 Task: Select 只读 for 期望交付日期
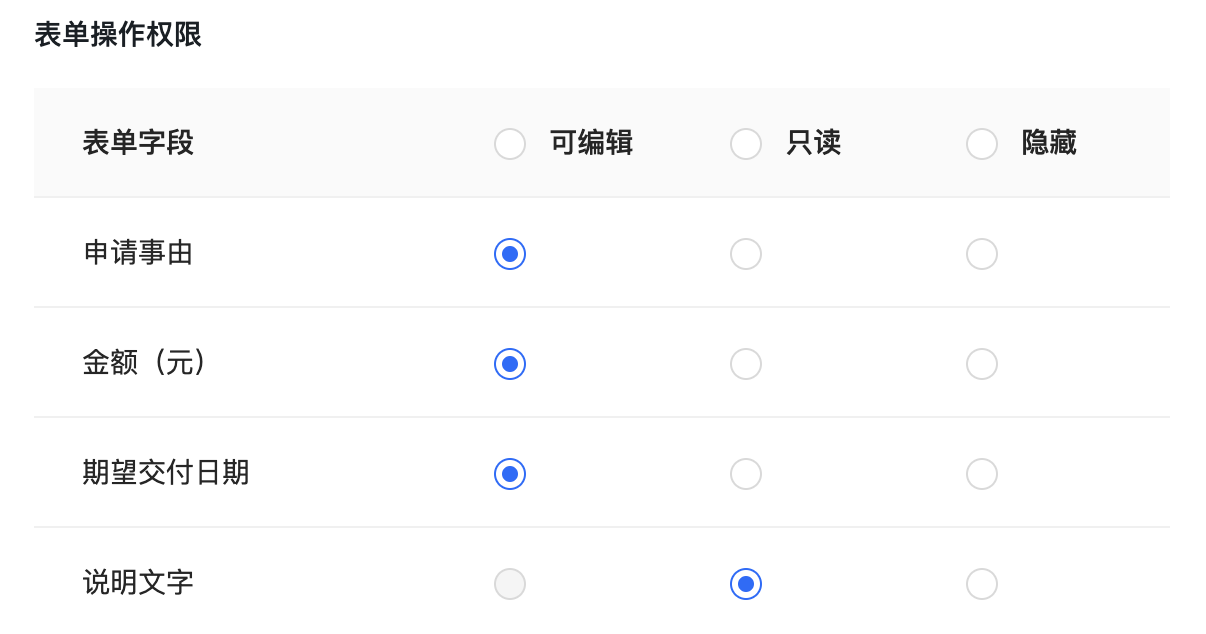point(746,474)
